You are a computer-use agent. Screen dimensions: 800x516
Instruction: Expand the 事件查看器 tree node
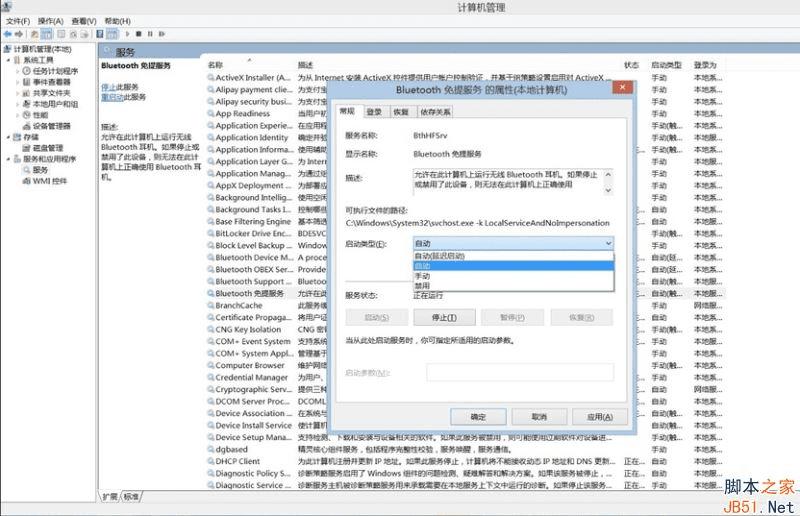[x=18, y=82]
